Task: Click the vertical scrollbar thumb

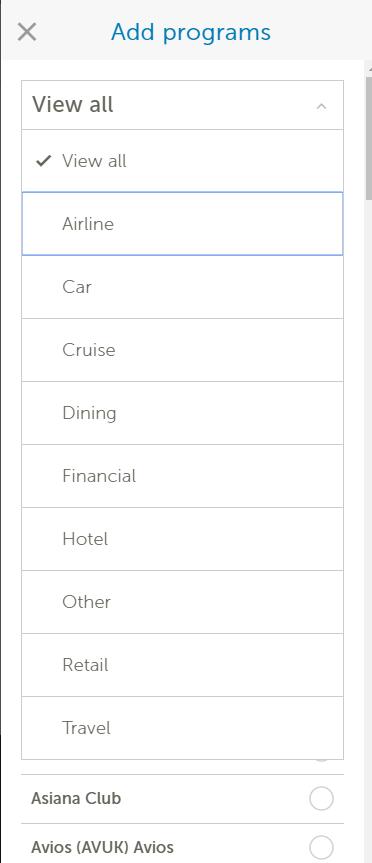Action: tap(368, 139)
